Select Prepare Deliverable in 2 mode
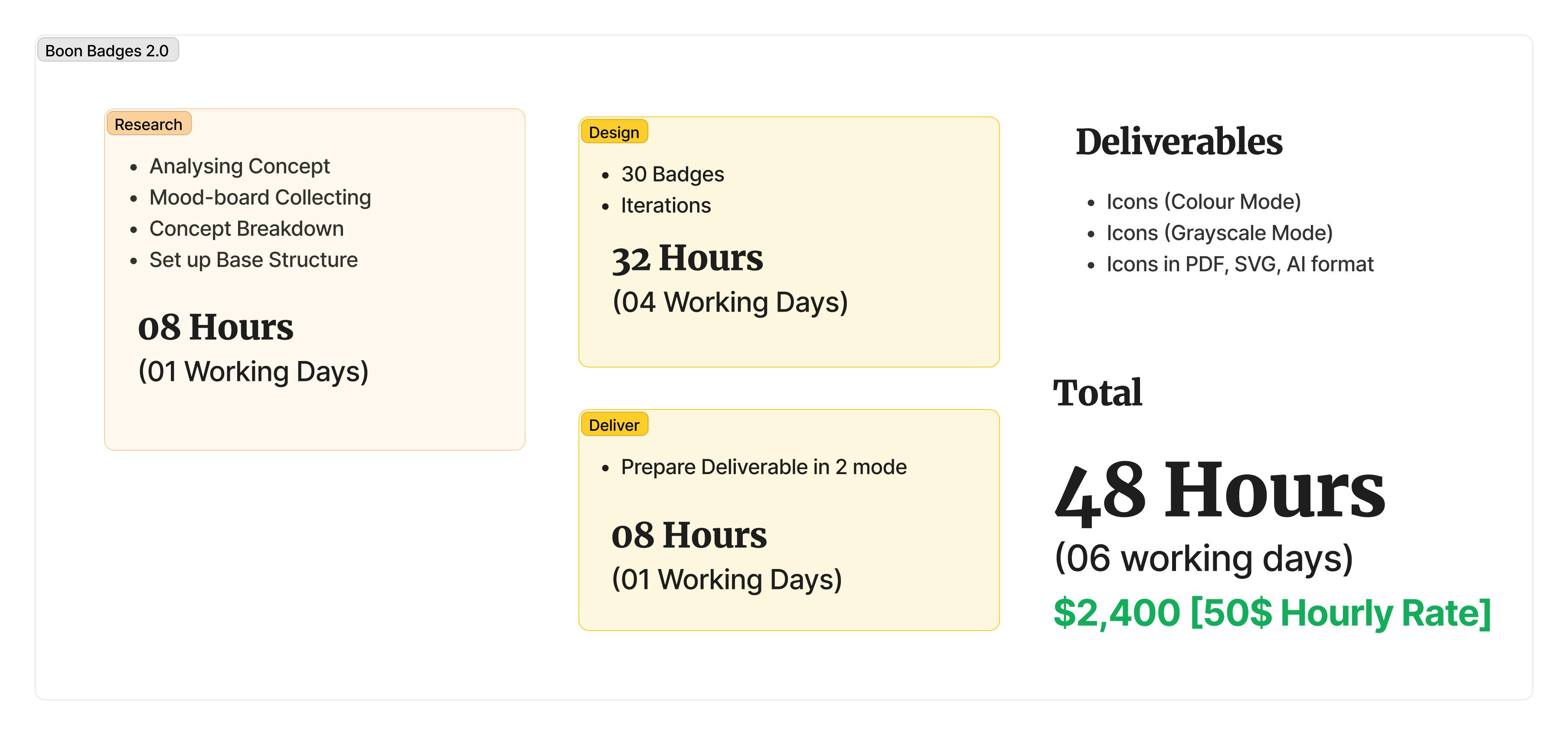The height and width of the screenshot is (735, 1568). 763,467
